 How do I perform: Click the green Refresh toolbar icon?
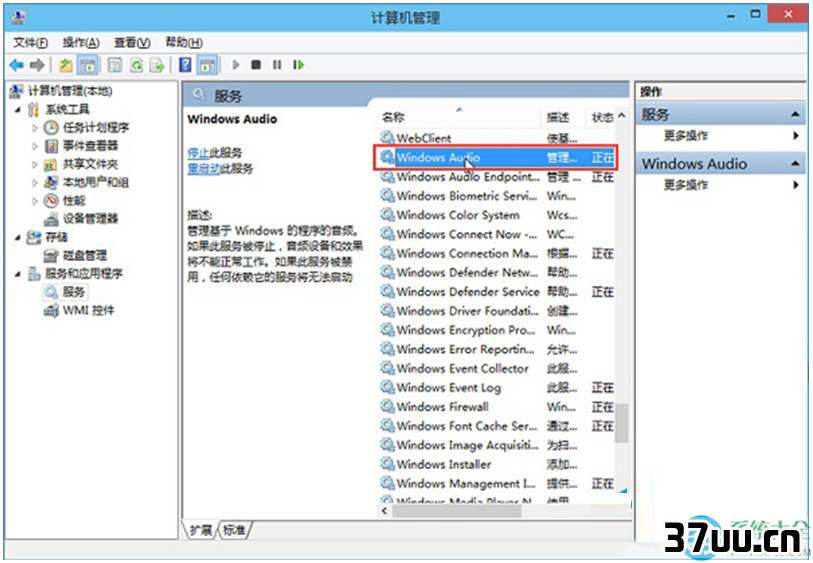pyautogui.click(x=136, y=65)
